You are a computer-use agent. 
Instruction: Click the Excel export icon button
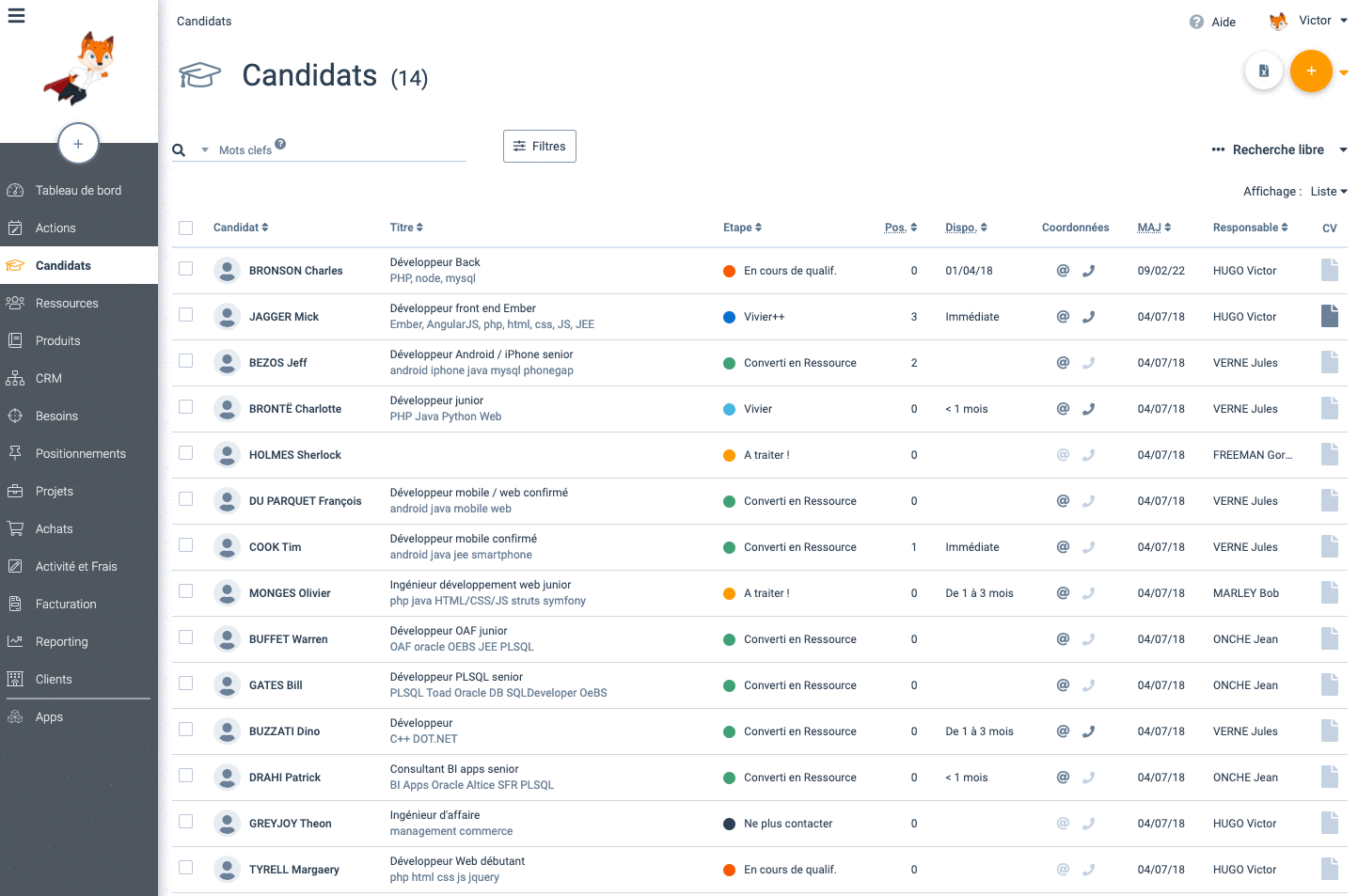(x=1263, y=71)
